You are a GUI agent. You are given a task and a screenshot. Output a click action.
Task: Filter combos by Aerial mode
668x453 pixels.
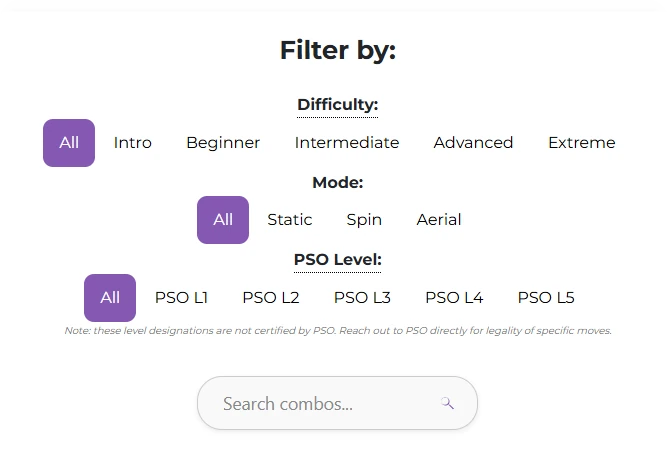439,220
